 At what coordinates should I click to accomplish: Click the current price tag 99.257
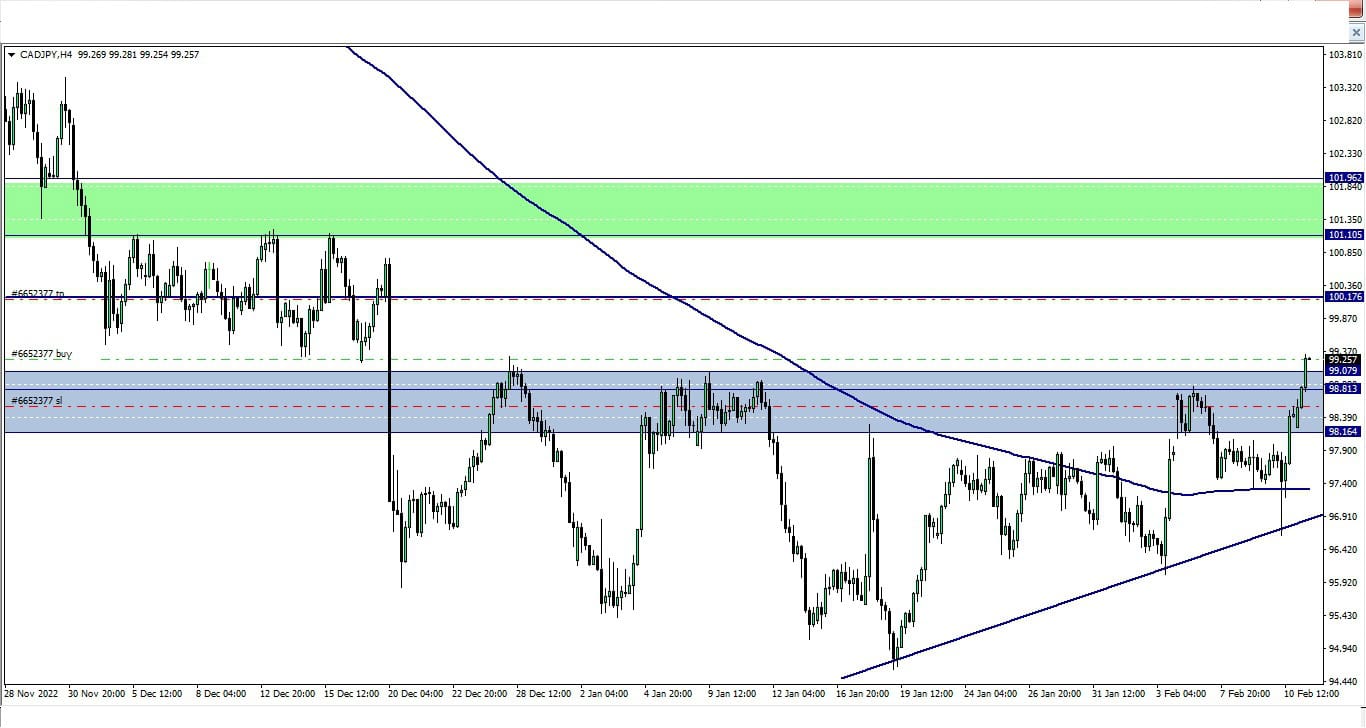pyautogui.click(x=1344, y=359)
